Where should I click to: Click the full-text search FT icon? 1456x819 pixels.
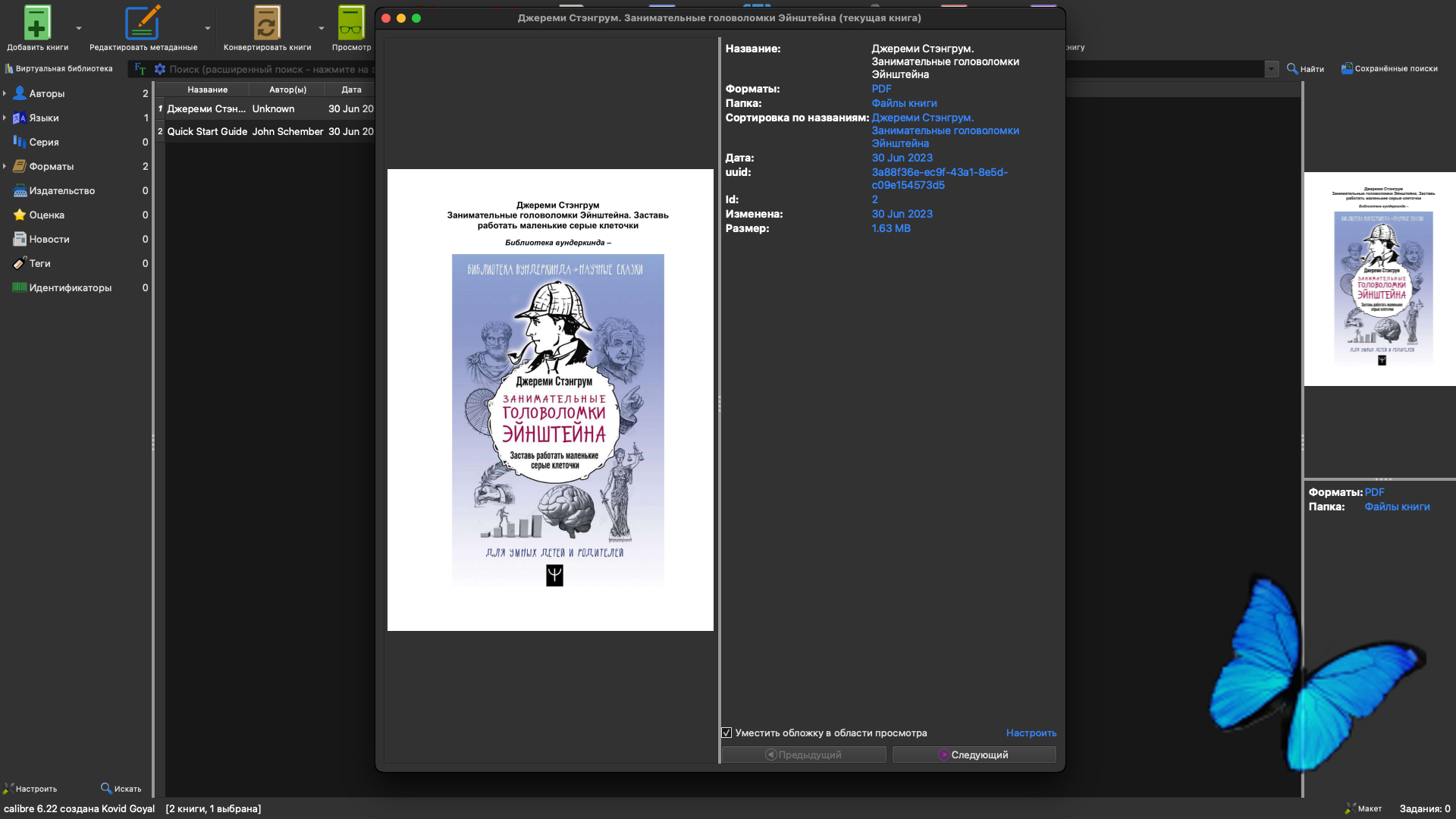140,69
